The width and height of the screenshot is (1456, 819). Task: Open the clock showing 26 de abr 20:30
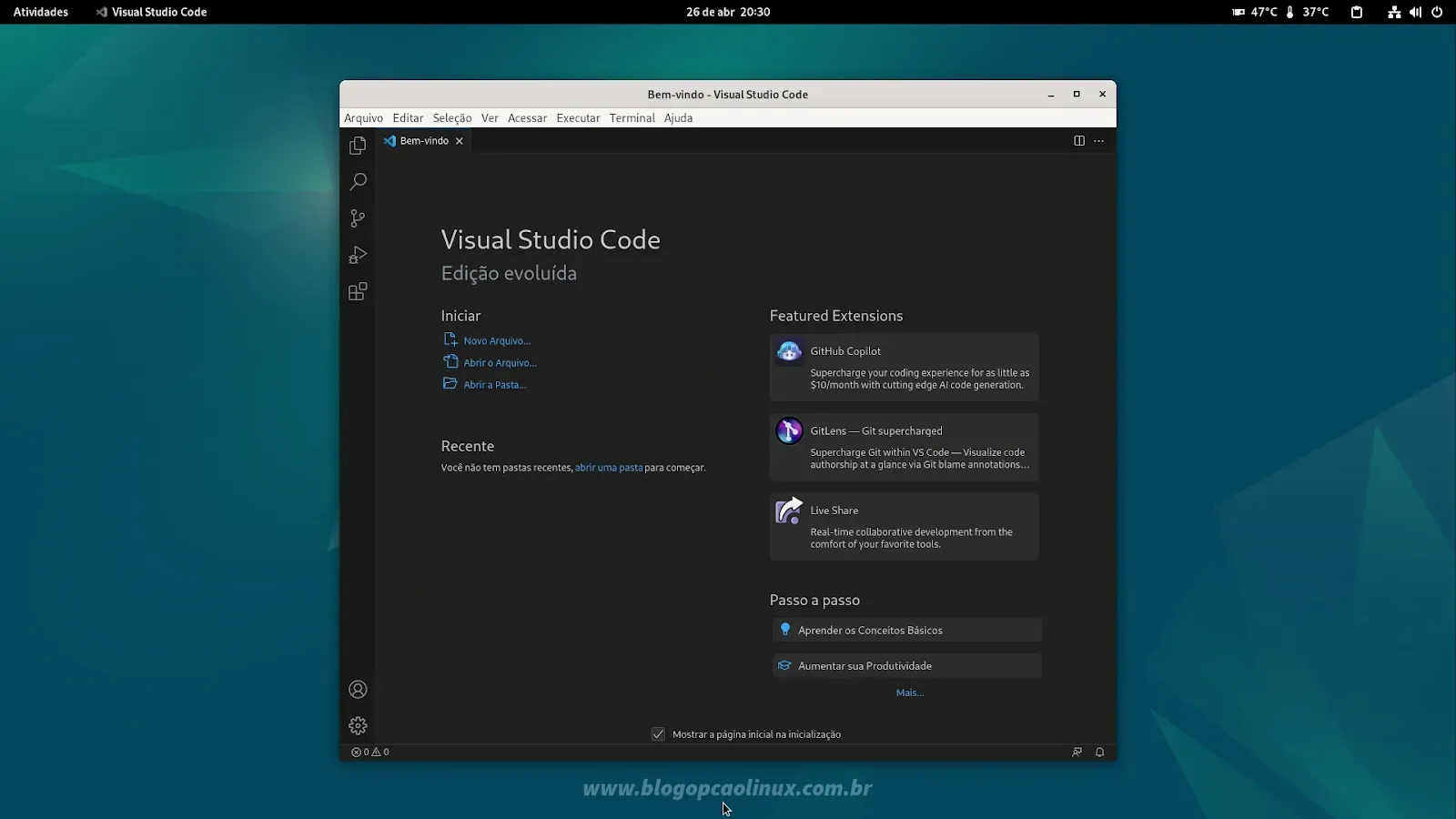728,12
